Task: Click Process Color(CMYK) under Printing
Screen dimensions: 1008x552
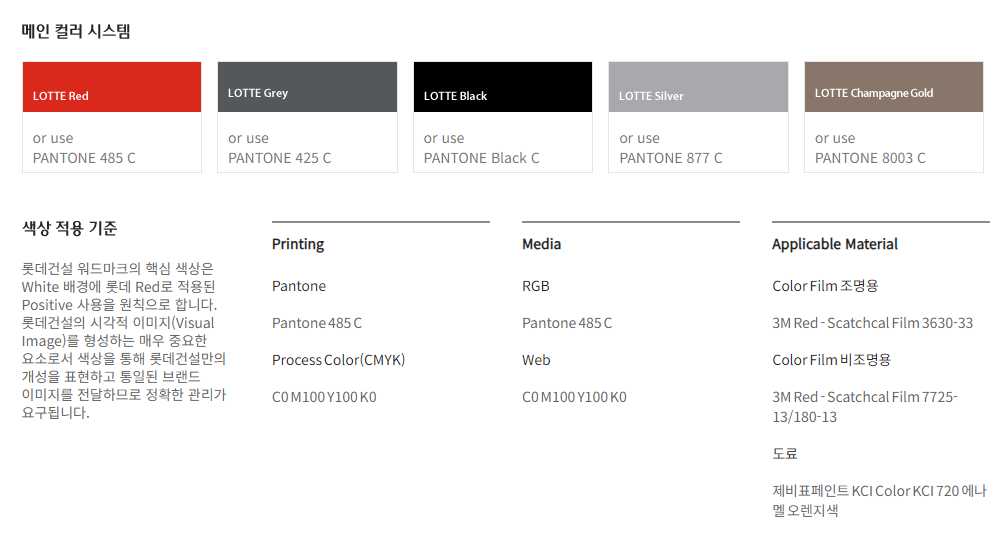Action: (x=338, y=360)
